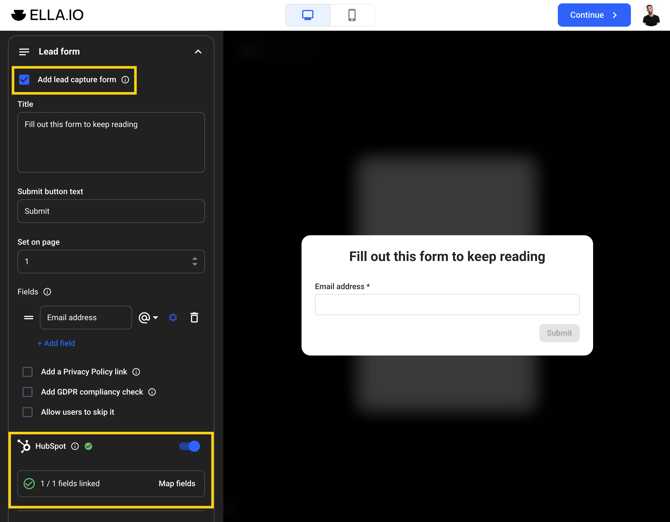
Task: Click the preview heading 'Fill out this form to keep reading'
Action: (447, 256)
